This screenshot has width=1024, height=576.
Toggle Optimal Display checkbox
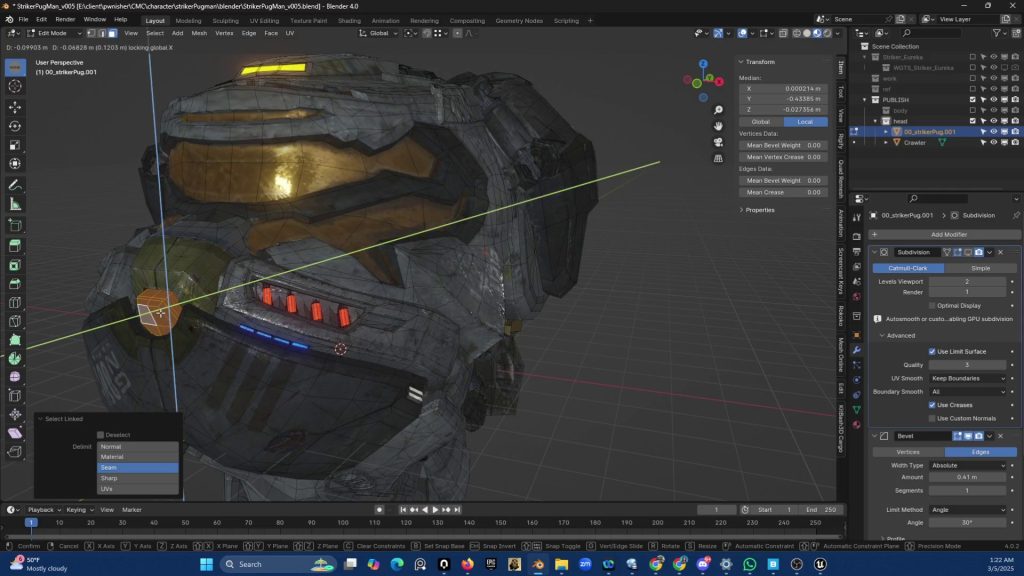coord(933,306)
